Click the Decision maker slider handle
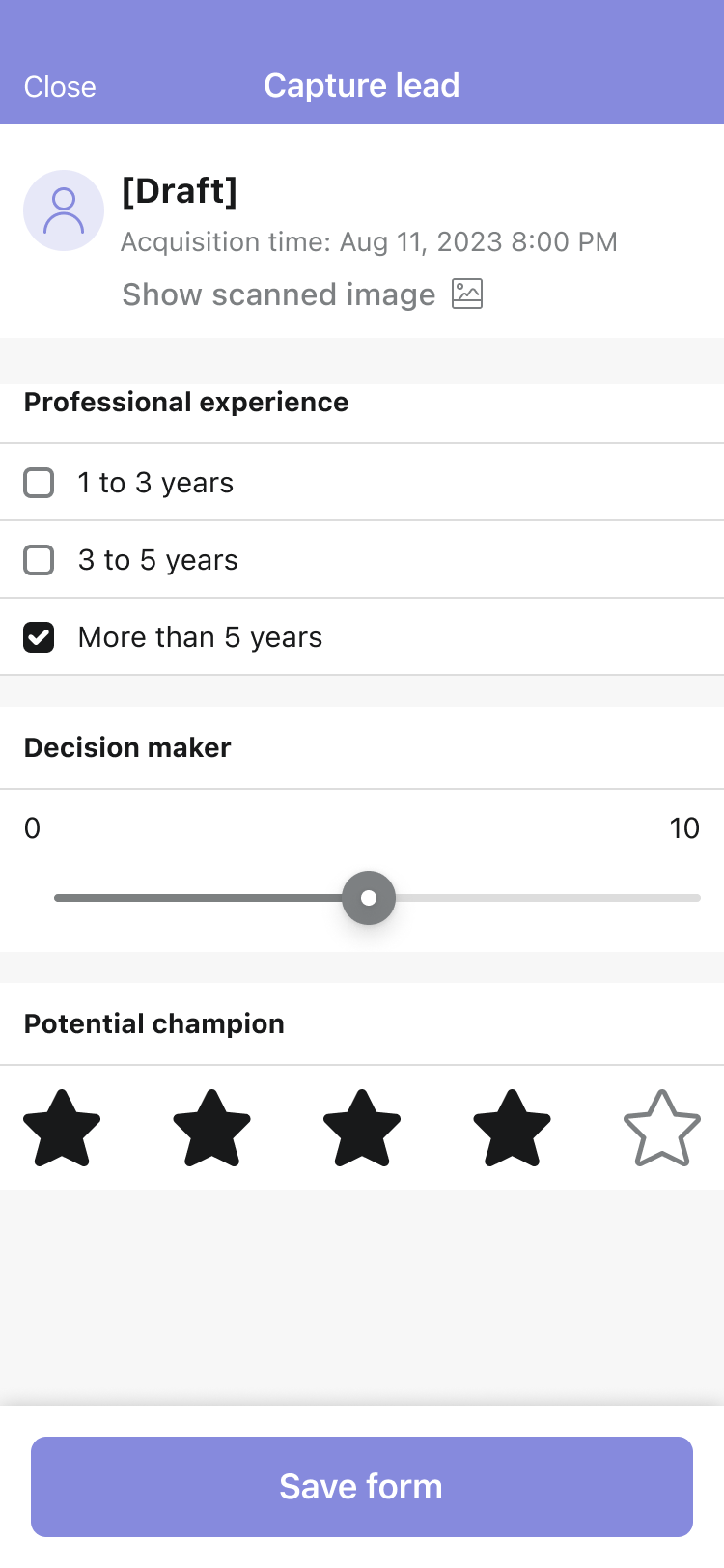 click(x=369, y=898)
